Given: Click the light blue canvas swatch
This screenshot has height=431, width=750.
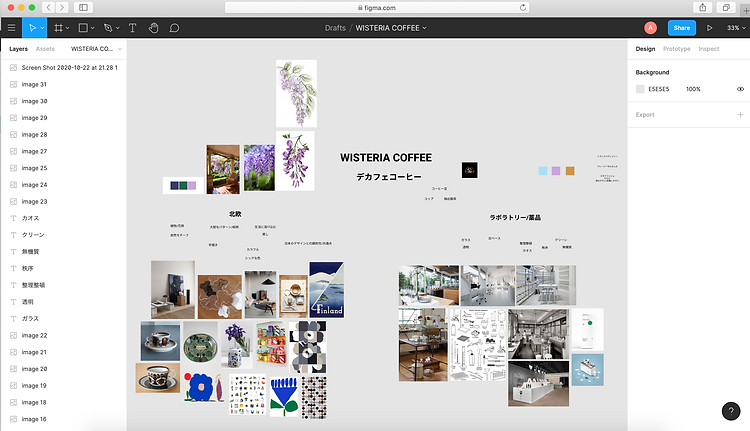Looking at the screenshot, I should pos(542,171).
